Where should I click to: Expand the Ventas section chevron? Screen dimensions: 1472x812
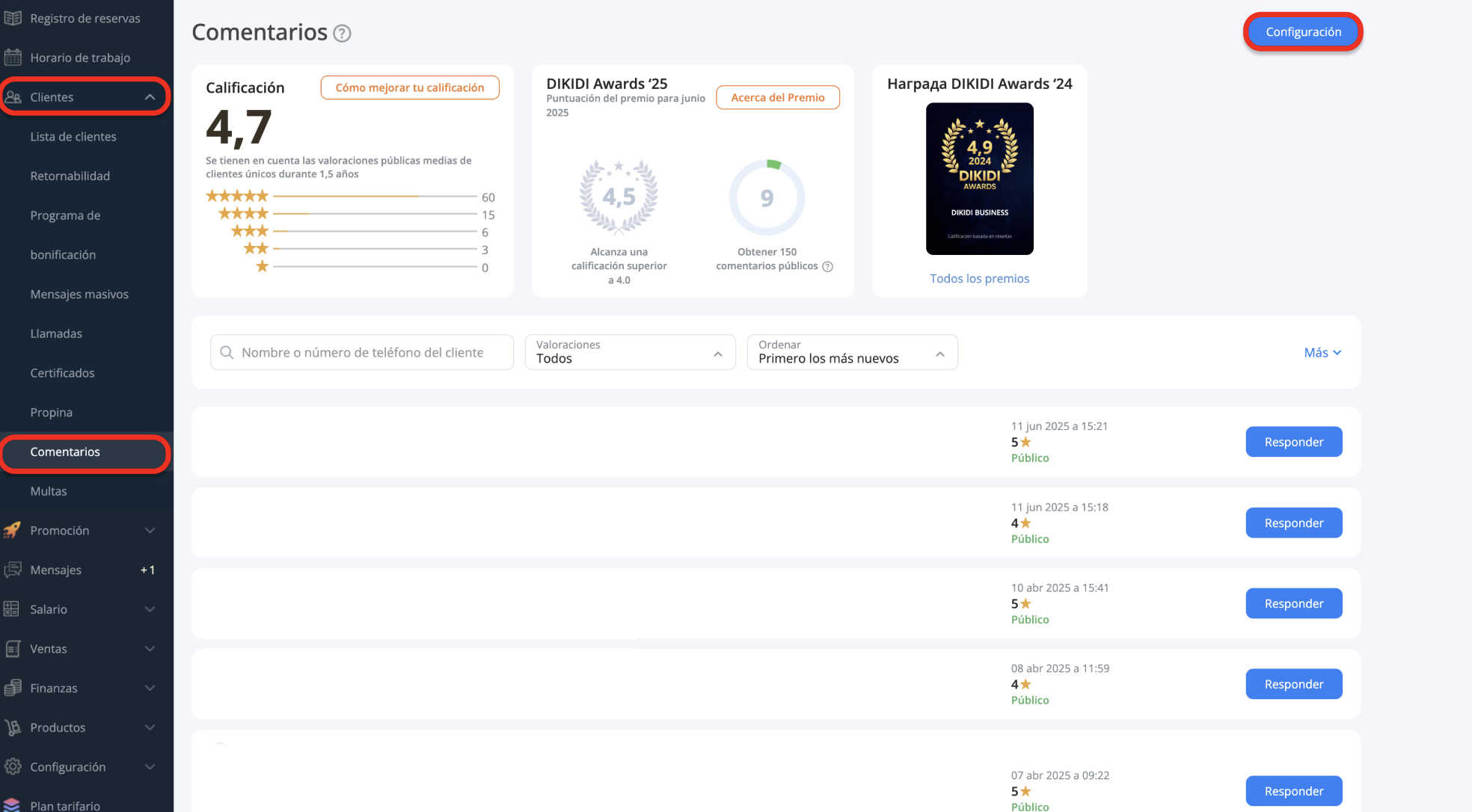tap(150, 649)
